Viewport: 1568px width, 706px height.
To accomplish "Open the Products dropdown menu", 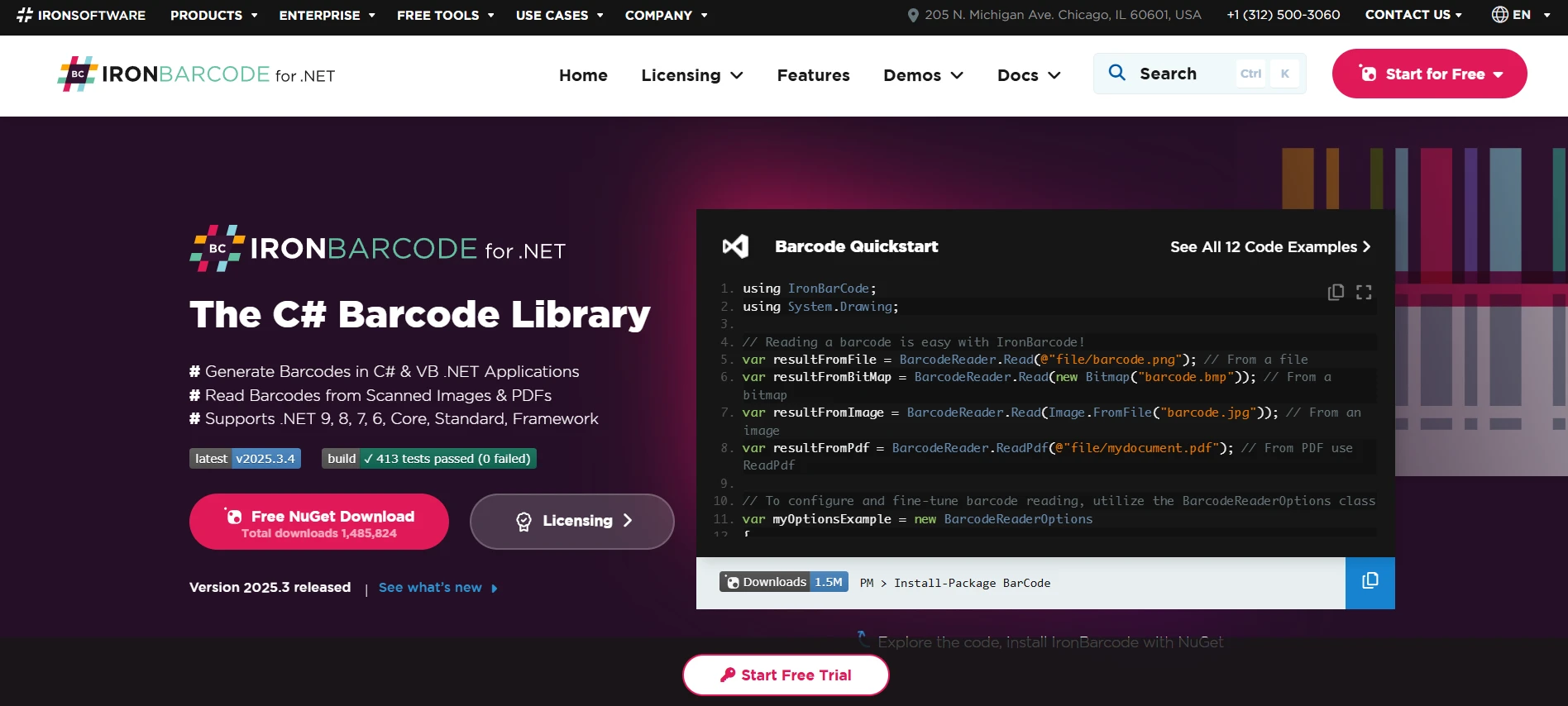I will (213, 15).
